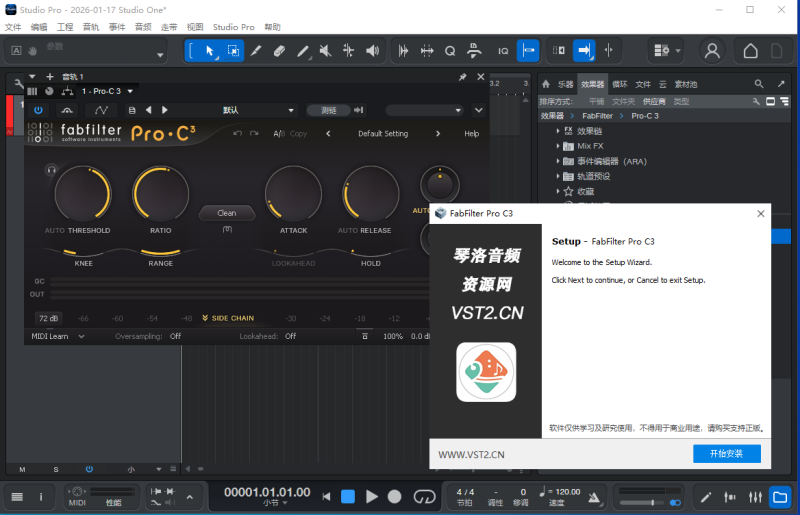
Task: Show the browser folder panel icon
Action: (780, 497)
